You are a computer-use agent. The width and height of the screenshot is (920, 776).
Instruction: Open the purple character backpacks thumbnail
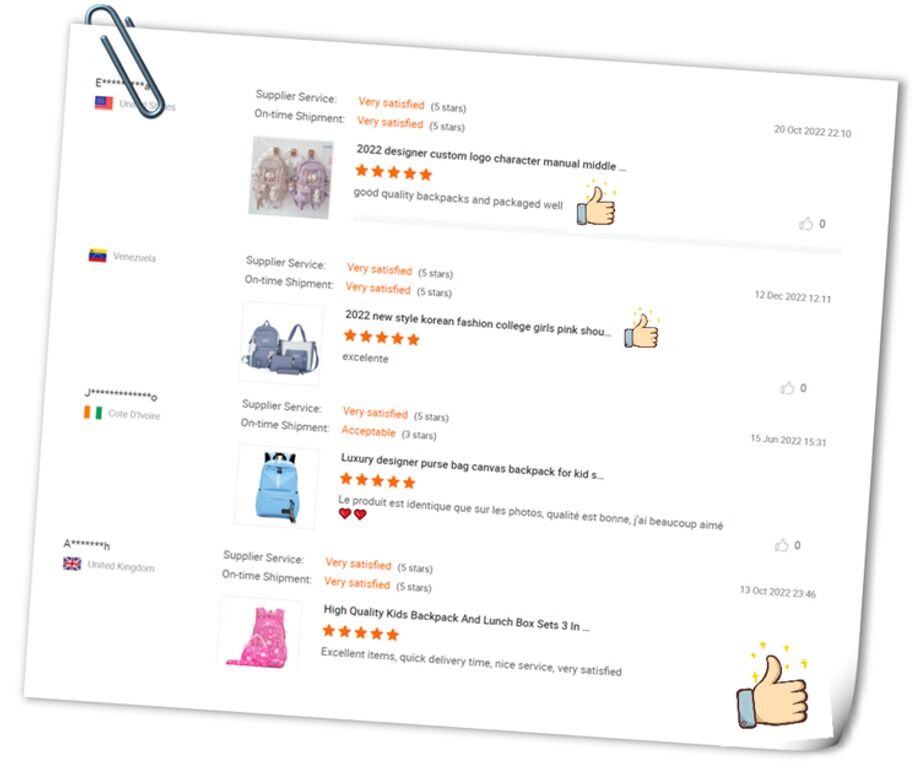[291, 177]
